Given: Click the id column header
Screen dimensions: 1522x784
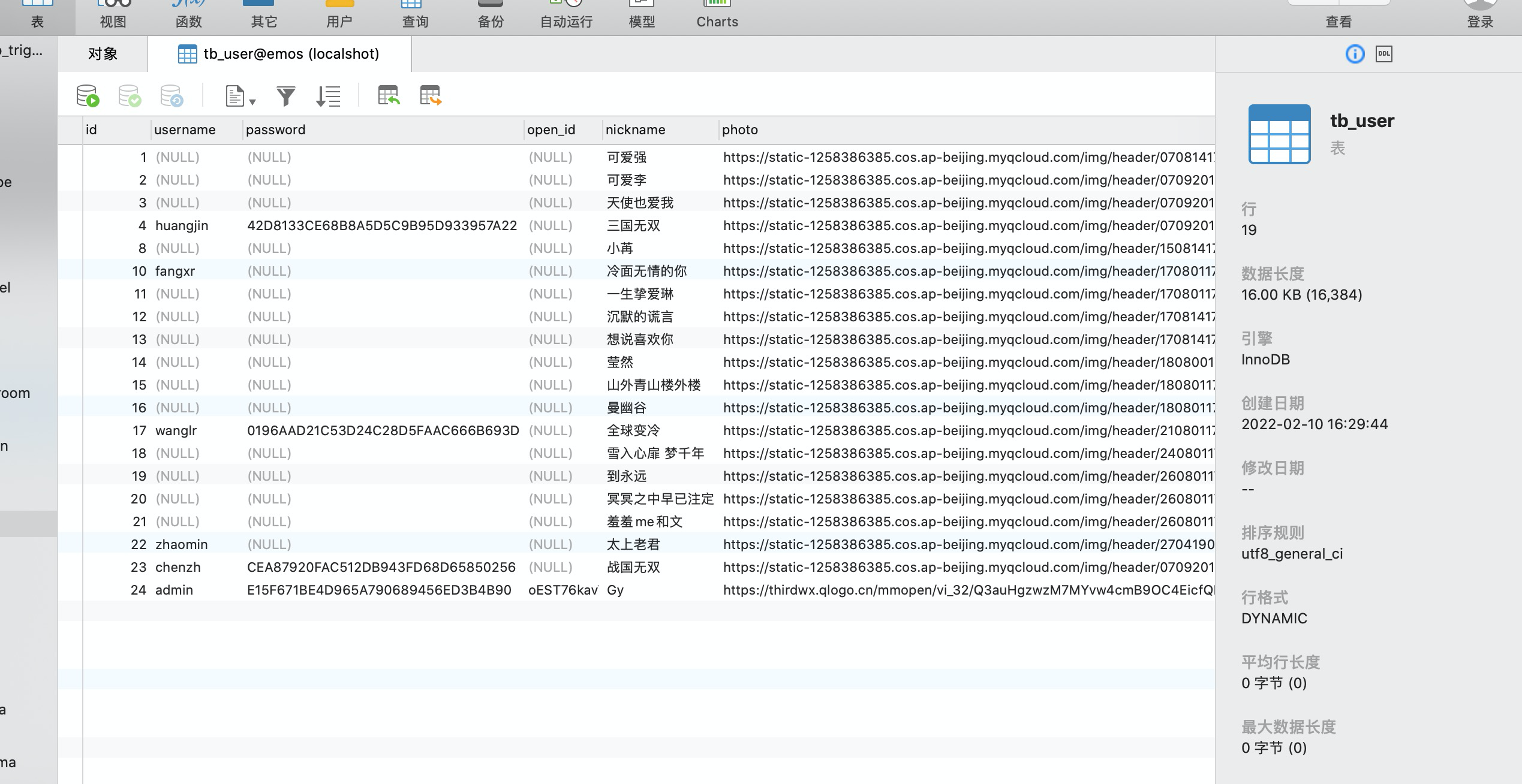Looking at the screenshot, I should 116,130.
